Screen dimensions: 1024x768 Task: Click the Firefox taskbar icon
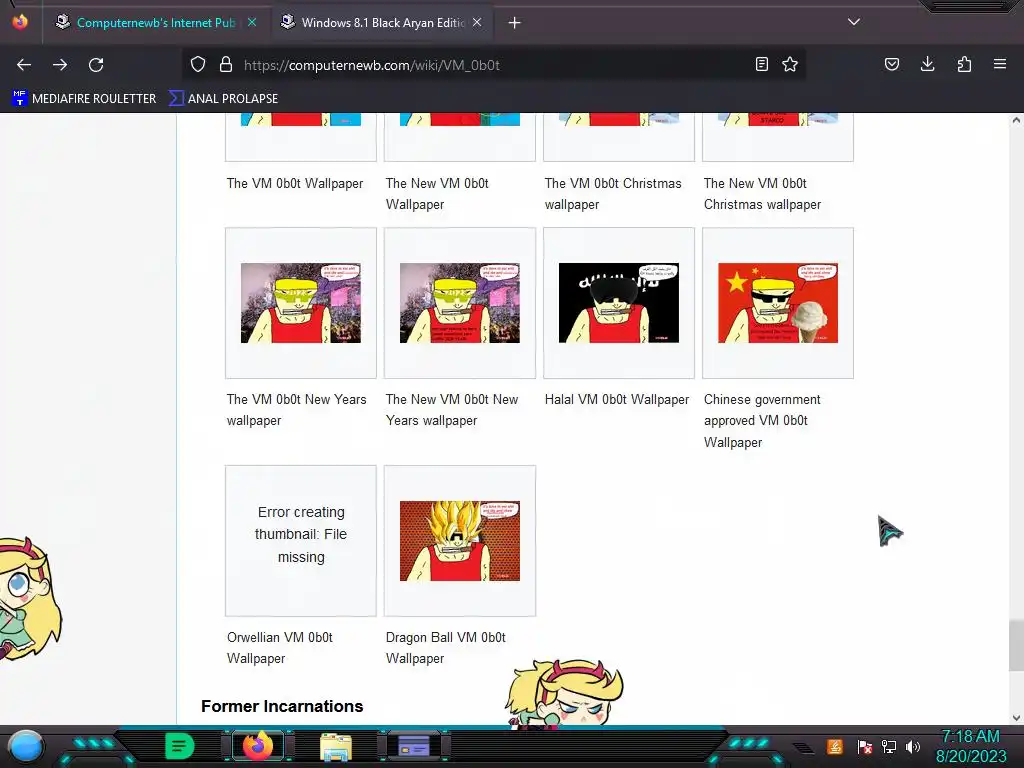click(x=258, y=746)
